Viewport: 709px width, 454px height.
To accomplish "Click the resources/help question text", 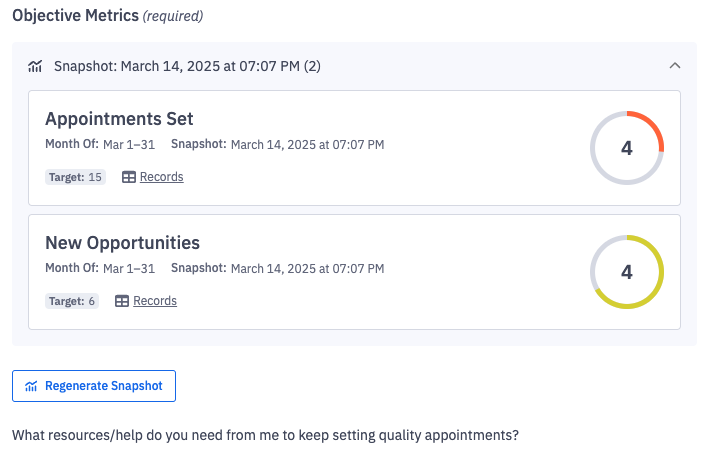I will pyautogui.click(x=266, y=436).
